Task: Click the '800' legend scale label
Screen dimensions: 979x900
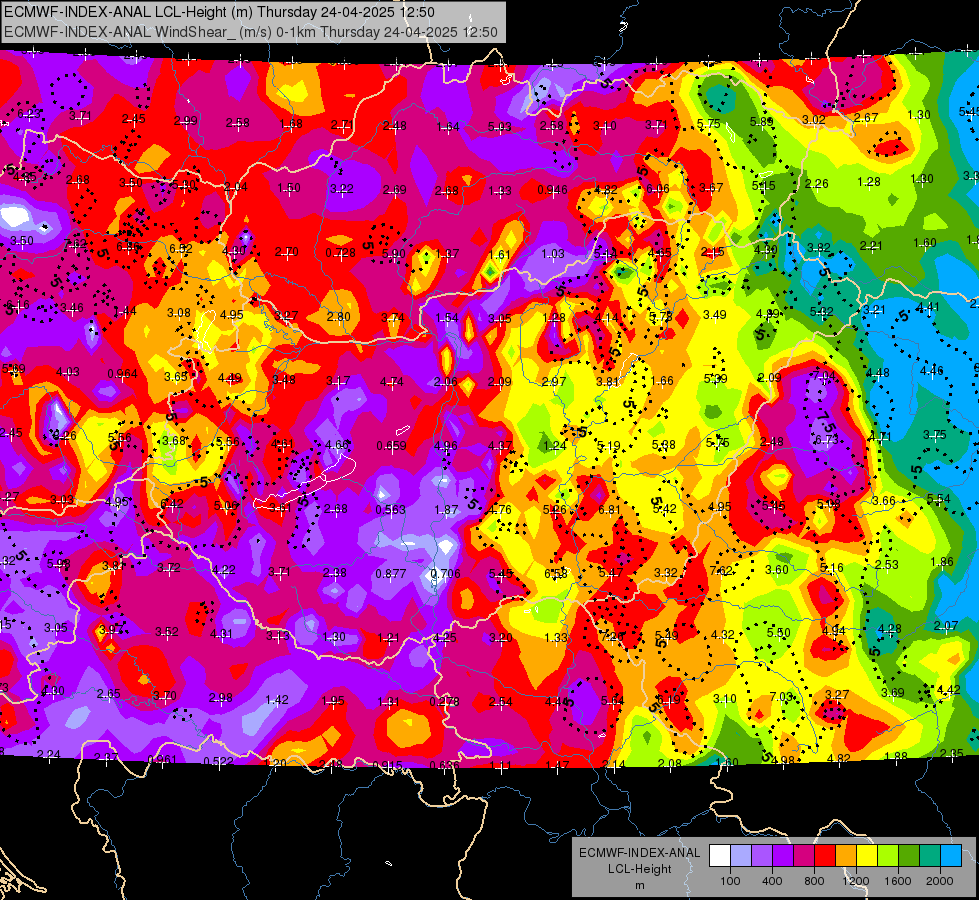Action: point(814,881)
